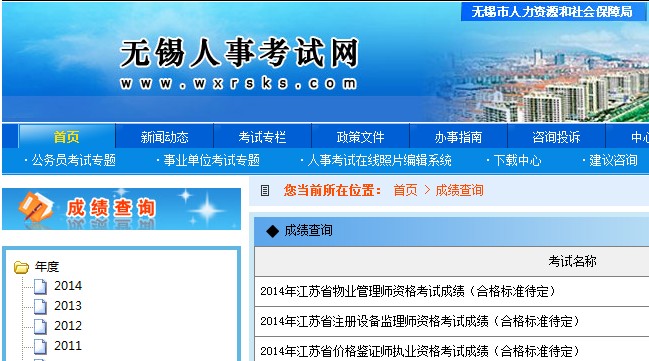Click the document icon beside 2012
Image resolution: width=649 pixels, height=361 pixels.
[x=40, y=326]
